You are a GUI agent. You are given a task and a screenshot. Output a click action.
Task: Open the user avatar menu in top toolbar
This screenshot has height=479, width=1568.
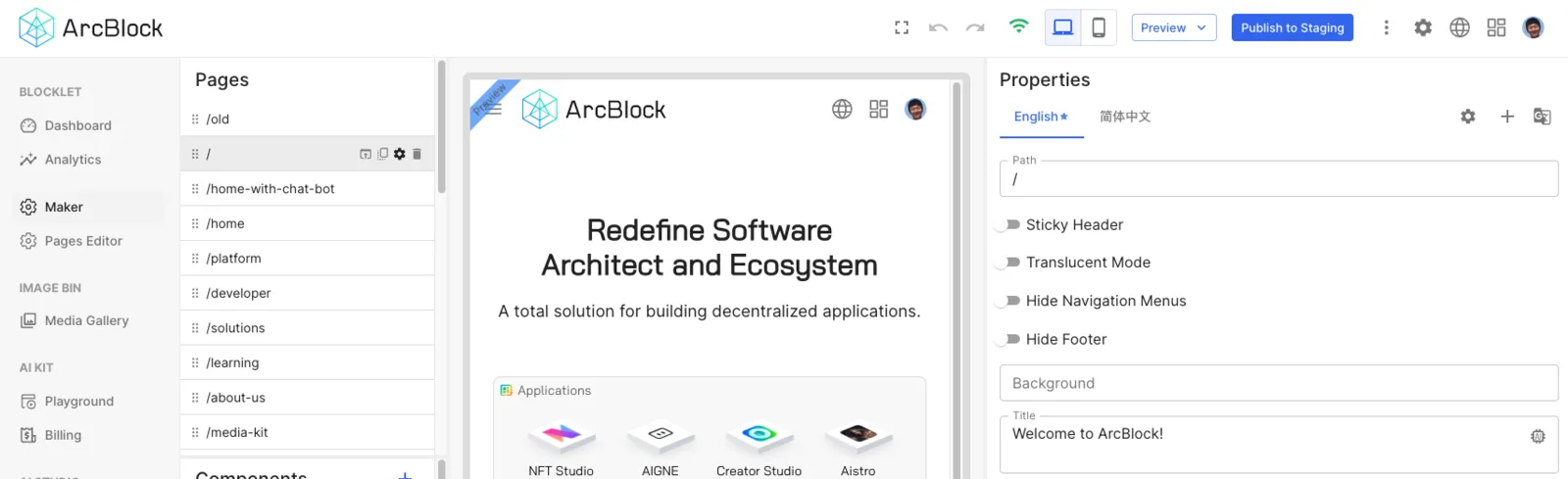coord(1534,27)
